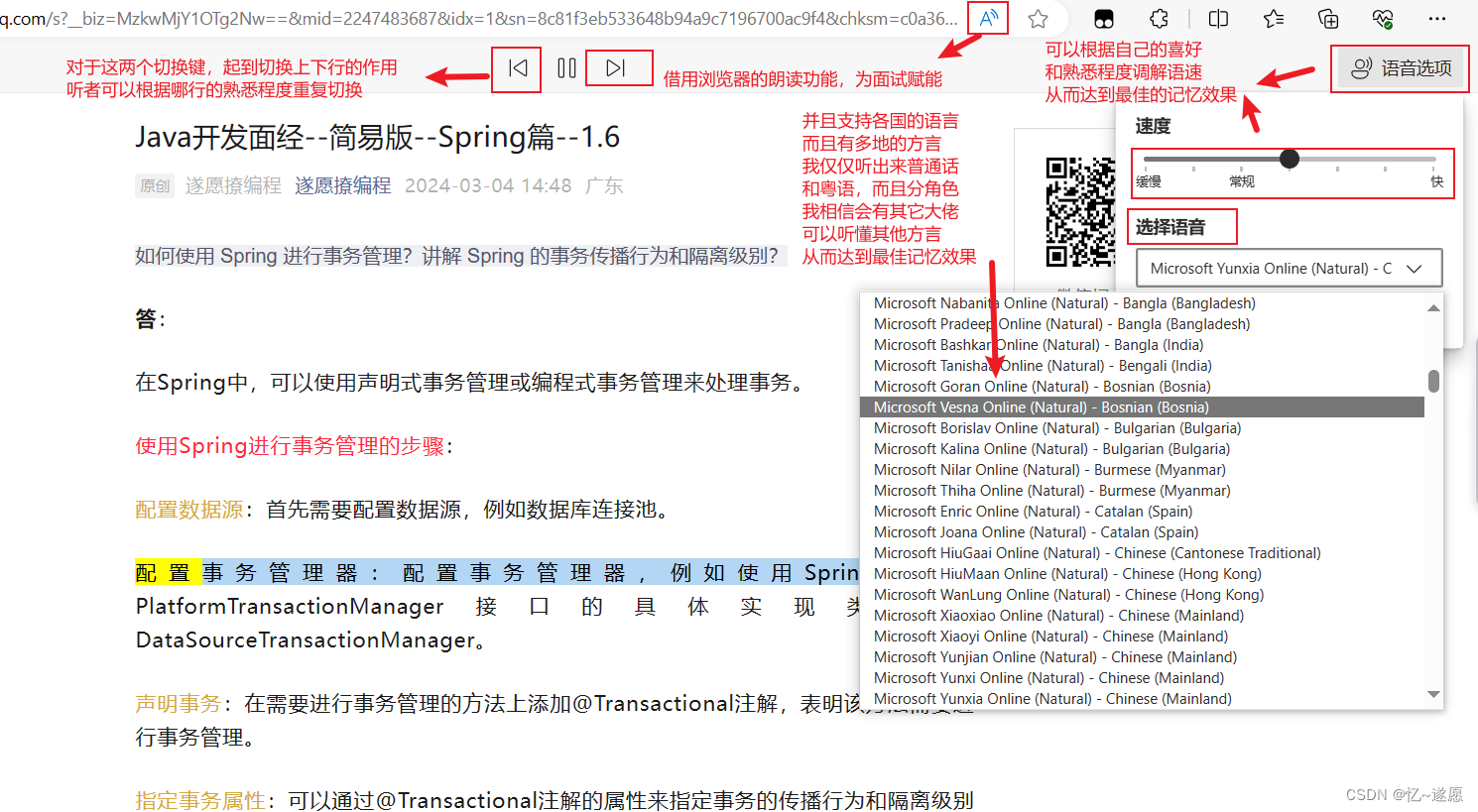
Task: Choose Microsoft Borislav Bulgarian voice
Action: pyautogui.click(x=1142, y=428)
